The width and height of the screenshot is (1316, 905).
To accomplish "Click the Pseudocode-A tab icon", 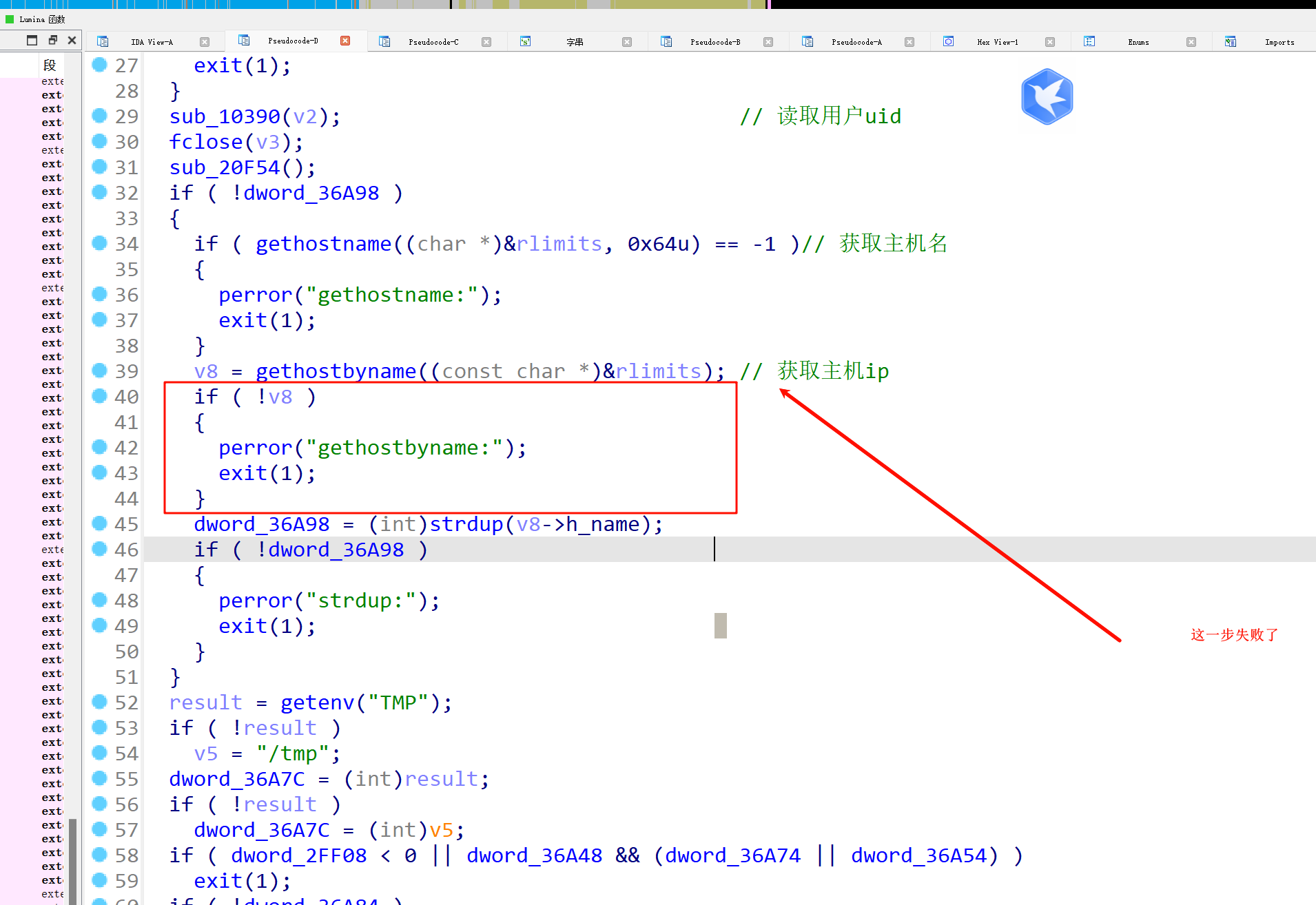I will tap(808, 41).
